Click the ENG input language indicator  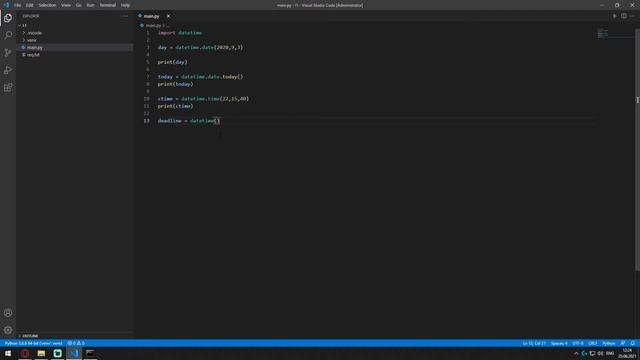tap(610, 353)
